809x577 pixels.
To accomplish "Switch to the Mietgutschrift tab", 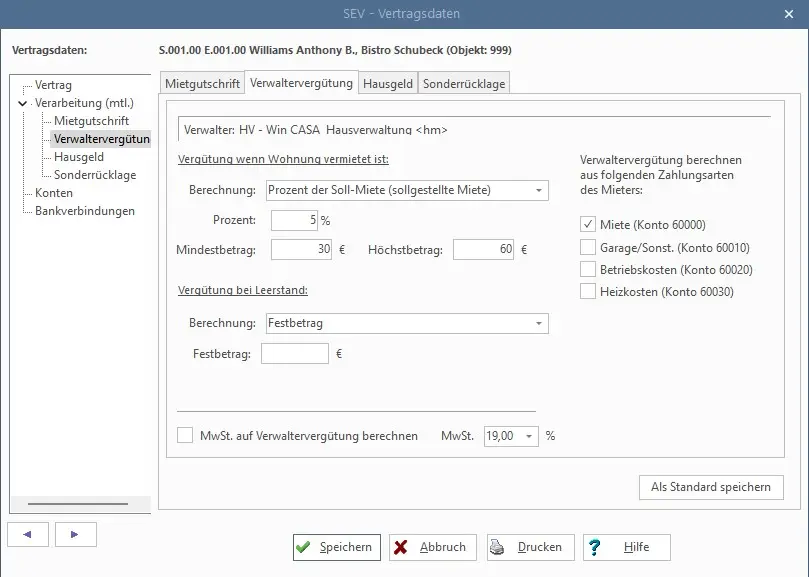I will coord(202,84).
